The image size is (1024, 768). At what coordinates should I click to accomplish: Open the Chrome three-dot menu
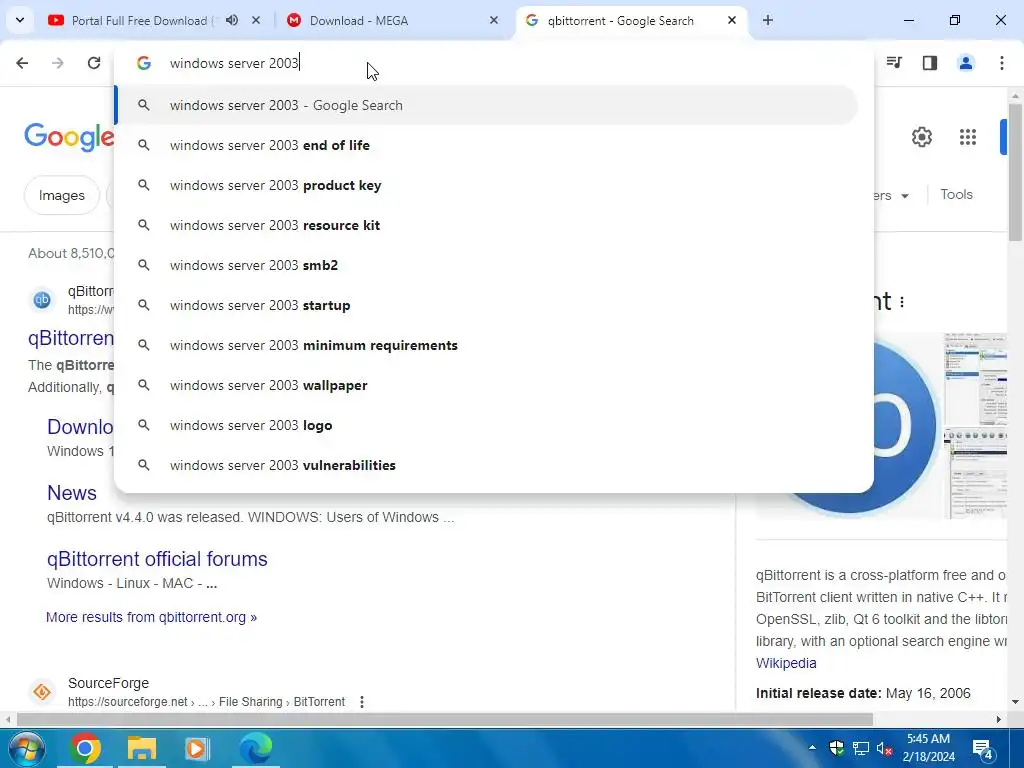point(1002,63)
